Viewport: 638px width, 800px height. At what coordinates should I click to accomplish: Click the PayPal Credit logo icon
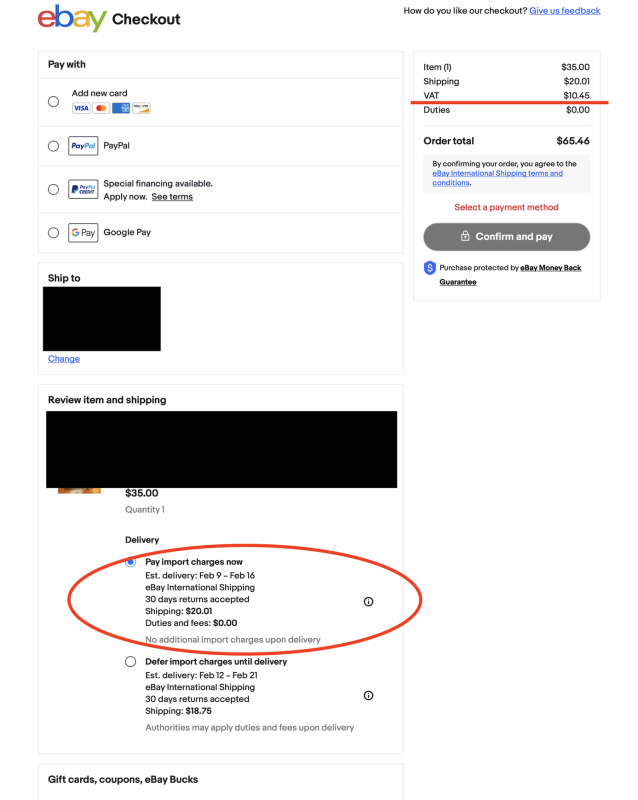(83, 189)
